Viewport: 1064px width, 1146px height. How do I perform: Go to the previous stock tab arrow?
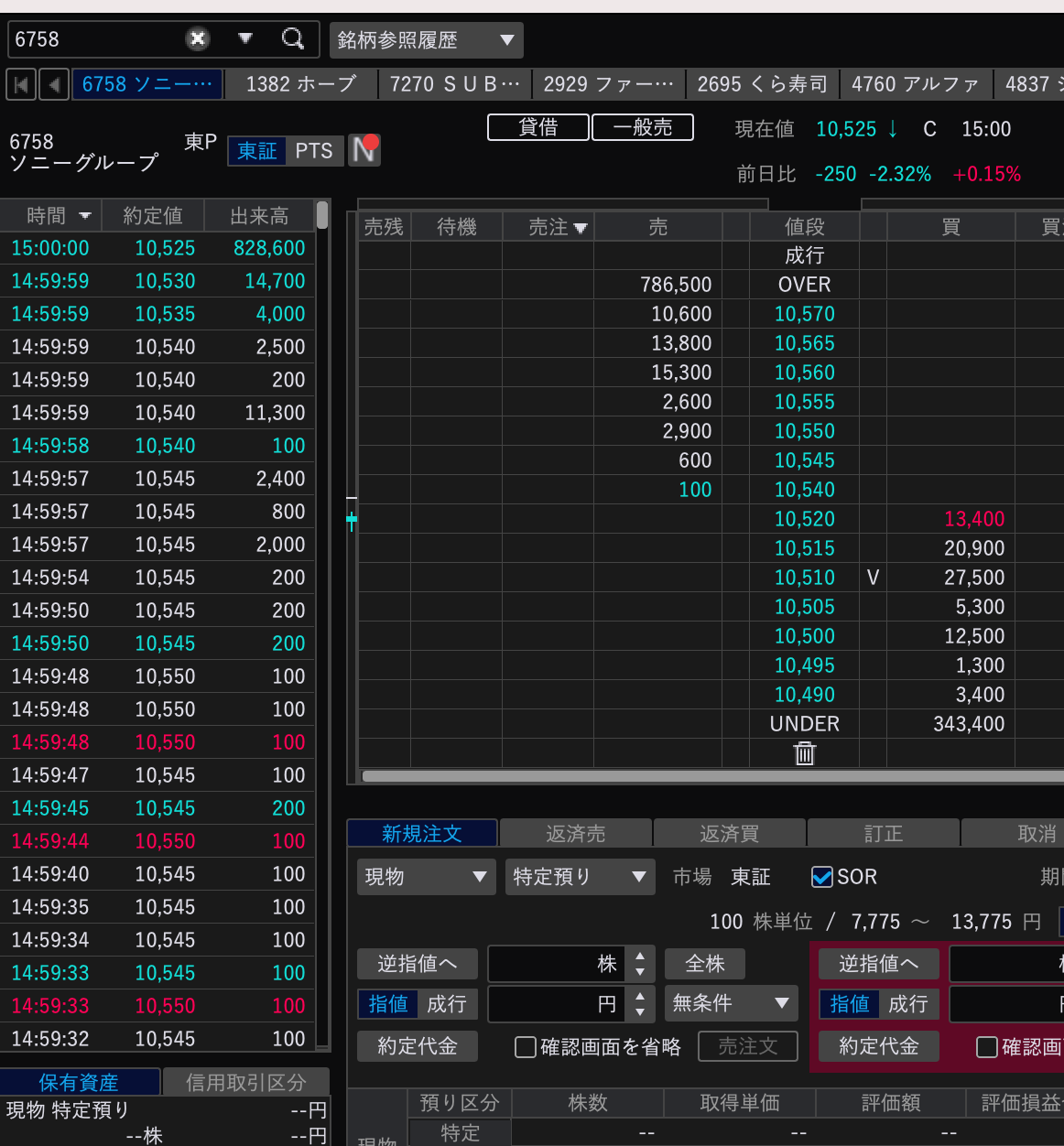click(x=54, y=85)
